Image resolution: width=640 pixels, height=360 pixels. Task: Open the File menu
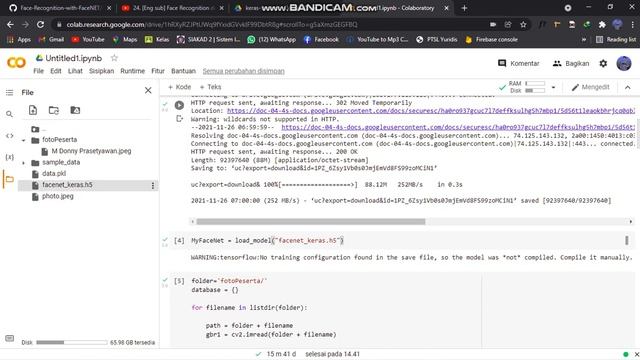click(38, 71)
